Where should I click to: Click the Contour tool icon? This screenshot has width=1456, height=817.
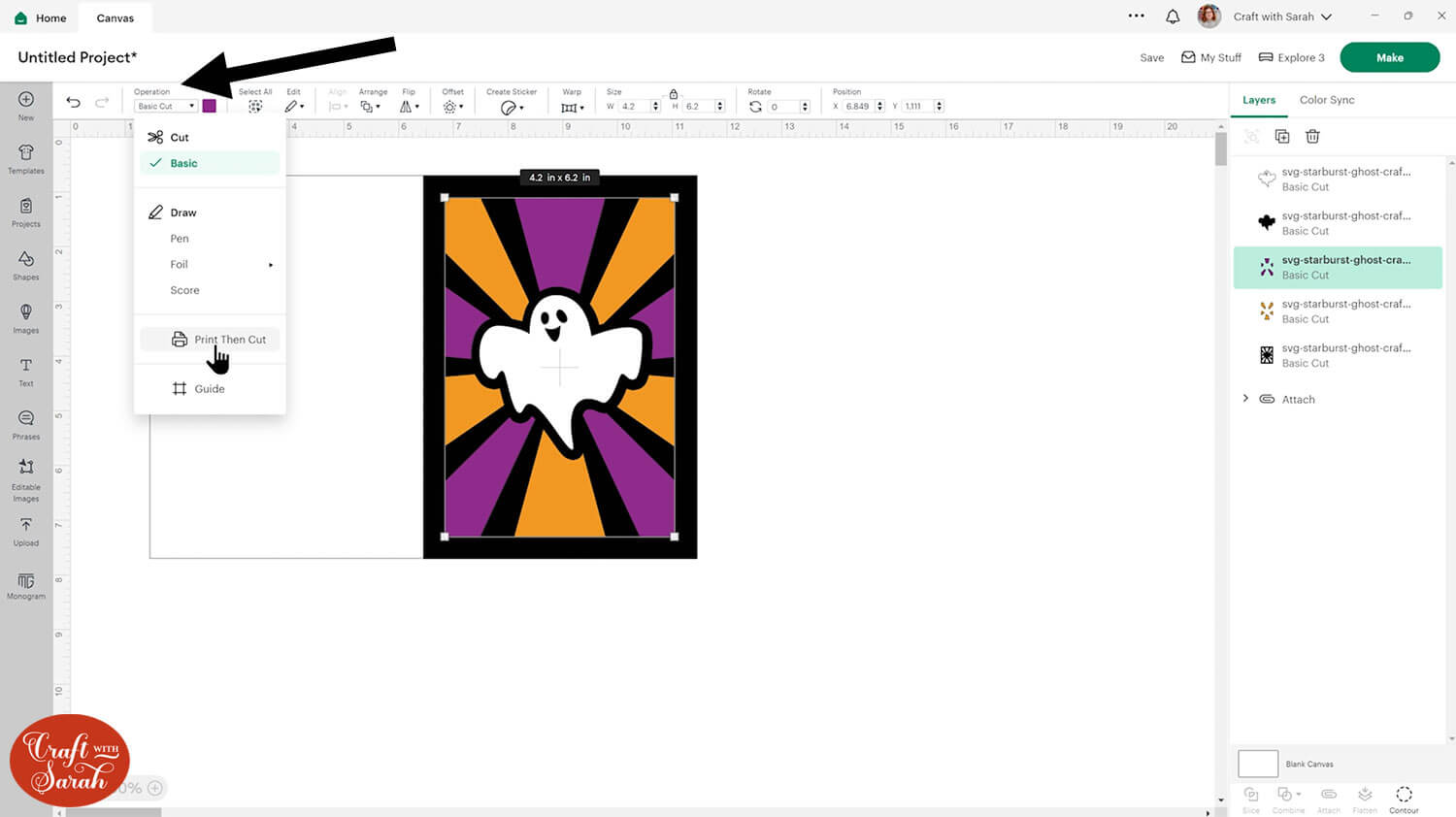click(x=1404, y=799)
